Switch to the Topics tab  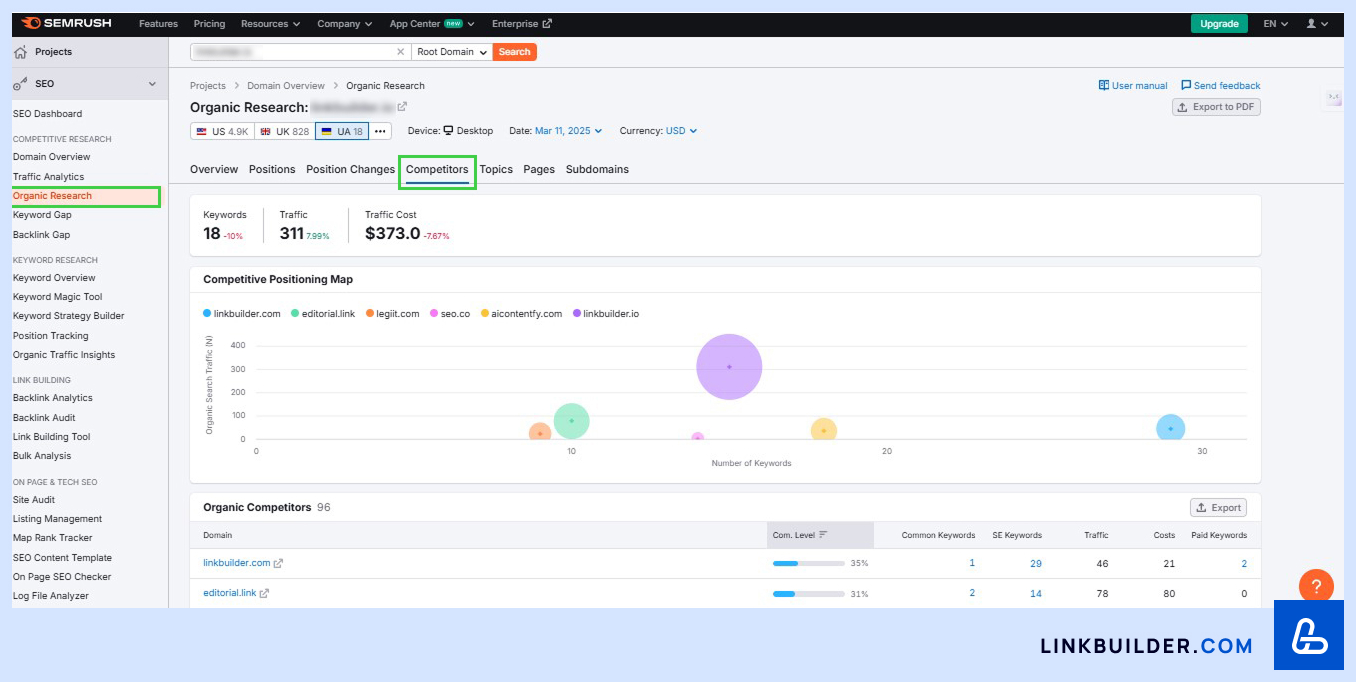496,169
